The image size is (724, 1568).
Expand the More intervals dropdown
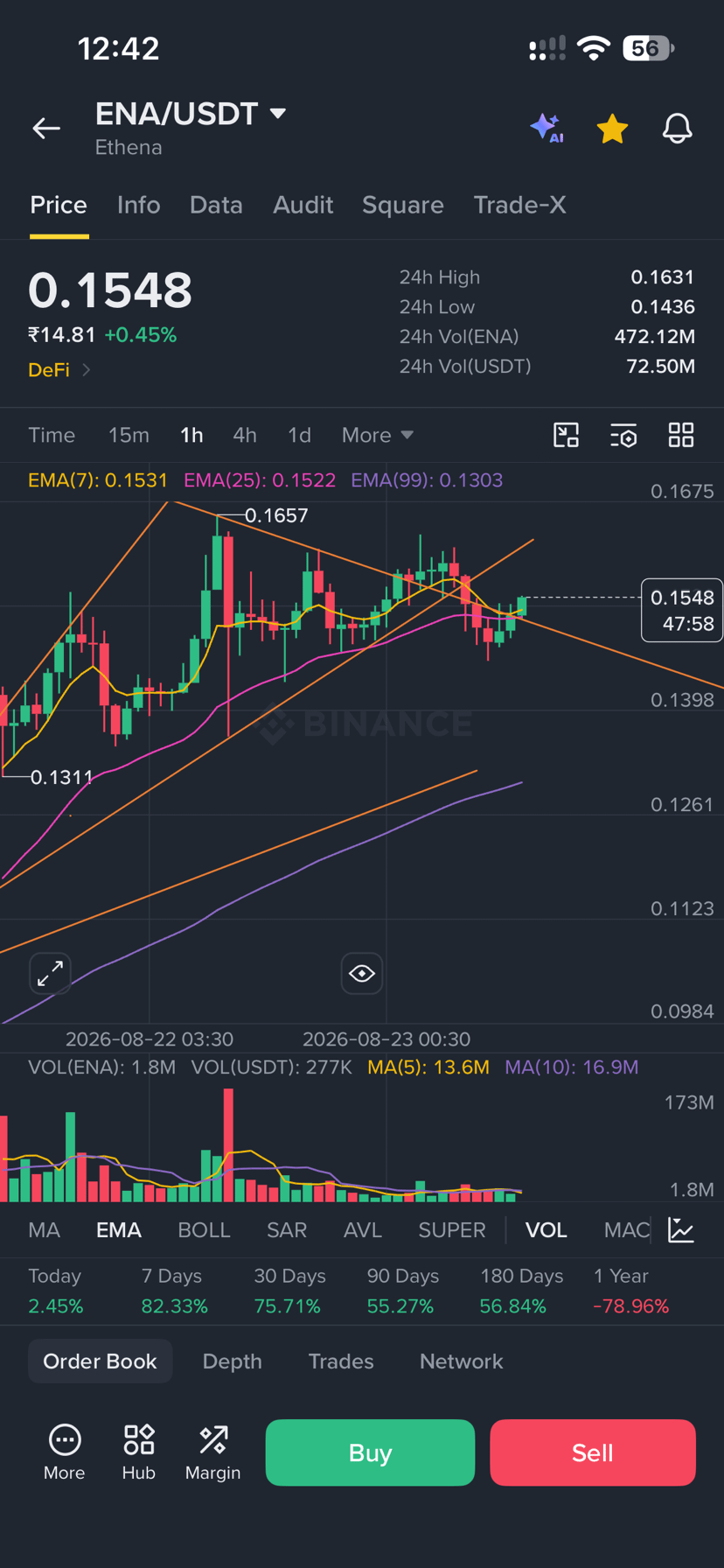coord(378,435)
